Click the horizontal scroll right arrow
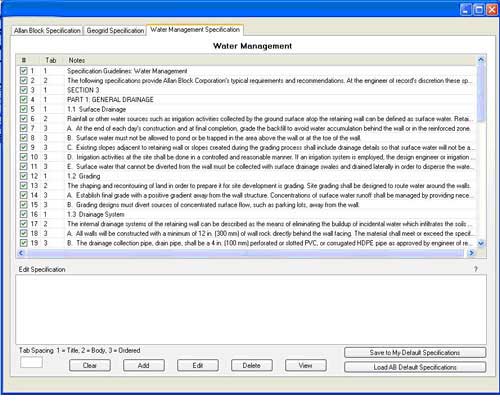 (x=471, y=253)
